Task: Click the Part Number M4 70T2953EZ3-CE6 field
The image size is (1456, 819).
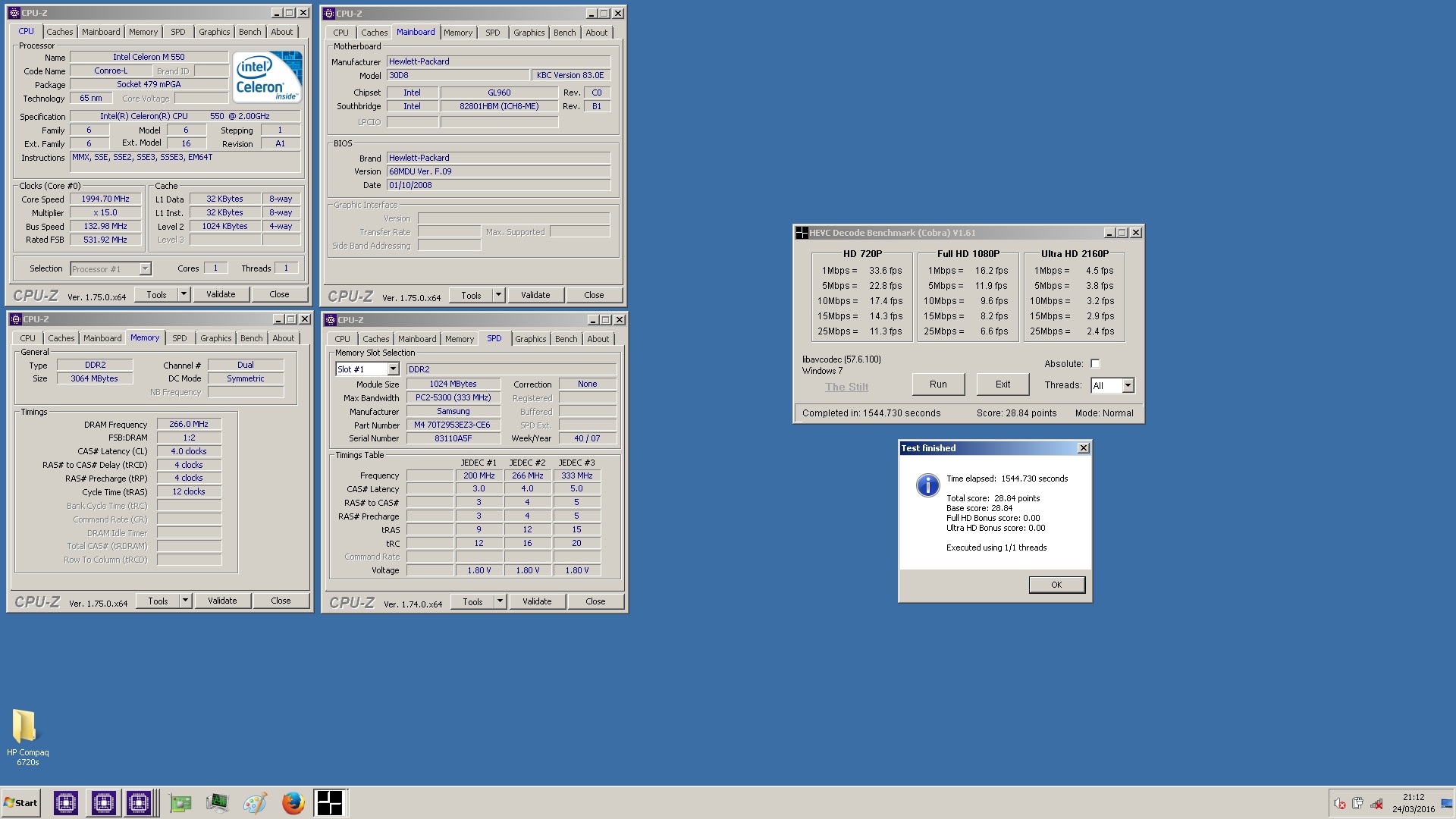Action: (453, 425)
